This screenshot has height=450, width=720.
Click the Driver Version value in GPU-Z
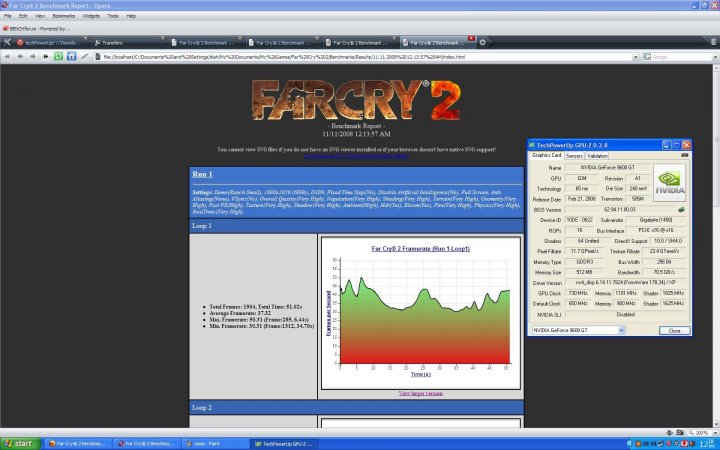(625, 282)
